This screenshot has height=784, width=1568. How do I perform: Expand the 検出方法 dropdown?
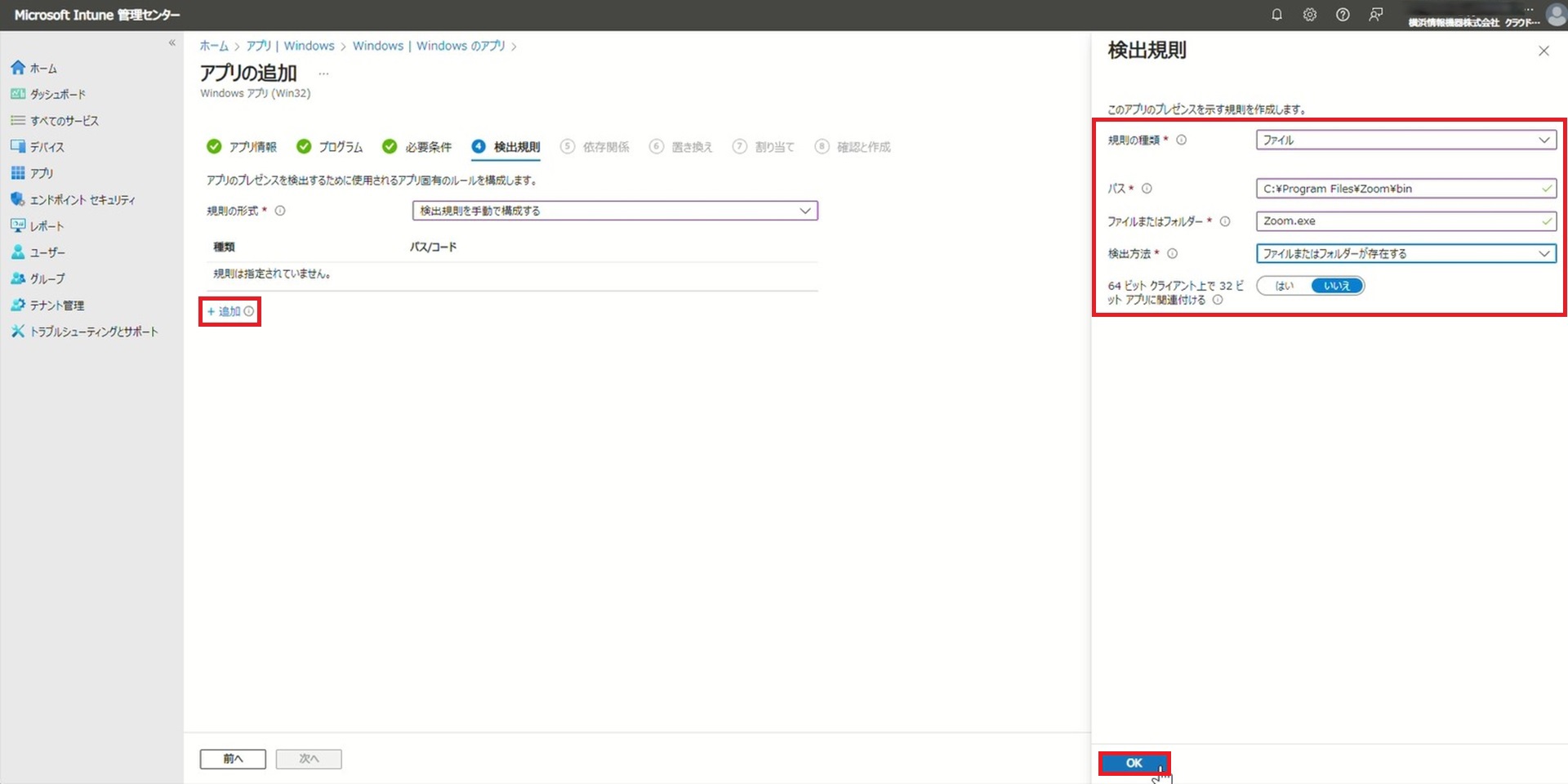pos(1405,254)
